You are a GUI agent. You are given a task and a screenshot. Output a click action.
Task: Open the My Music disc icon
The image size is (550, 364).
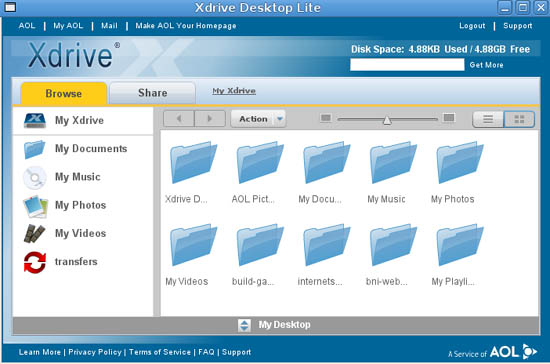[x=34, y=177]
